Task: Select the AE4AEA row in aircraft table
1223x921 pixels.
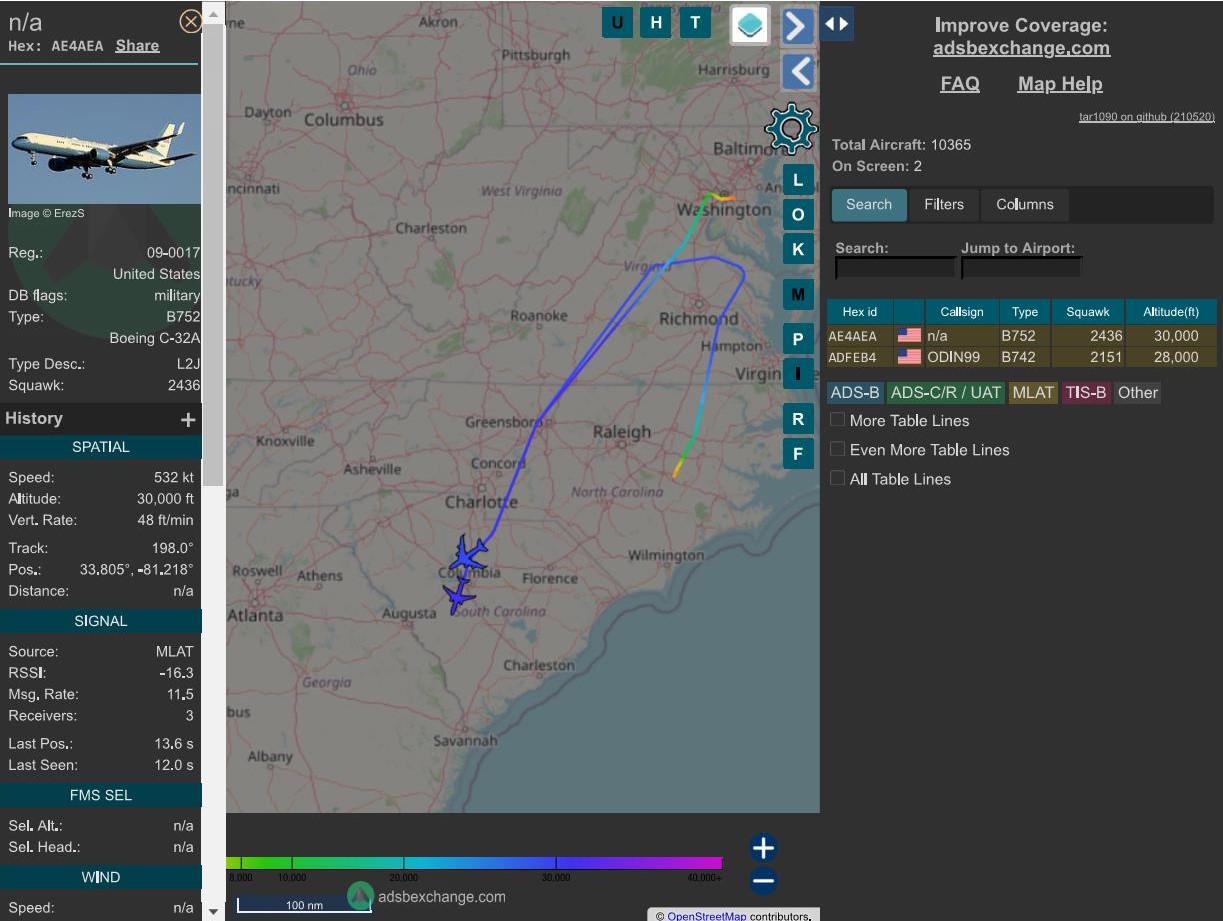Action: pyautogui.click(x=1022, y=336)
